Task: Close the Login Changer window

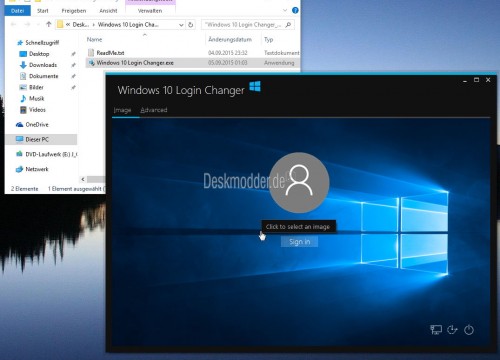Action: (x=488, y=80)
